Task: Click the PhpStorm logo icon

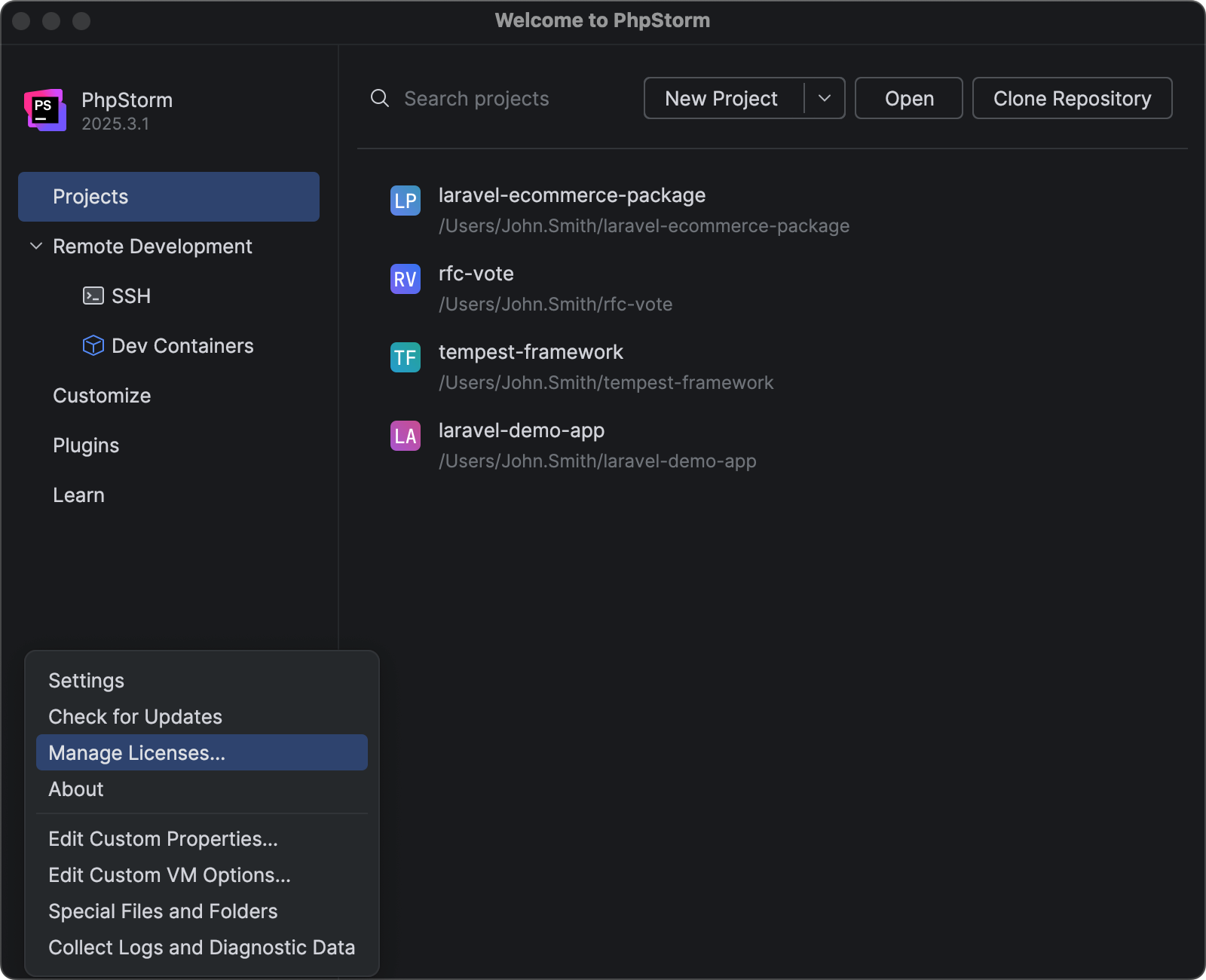Action: point(45,110)
